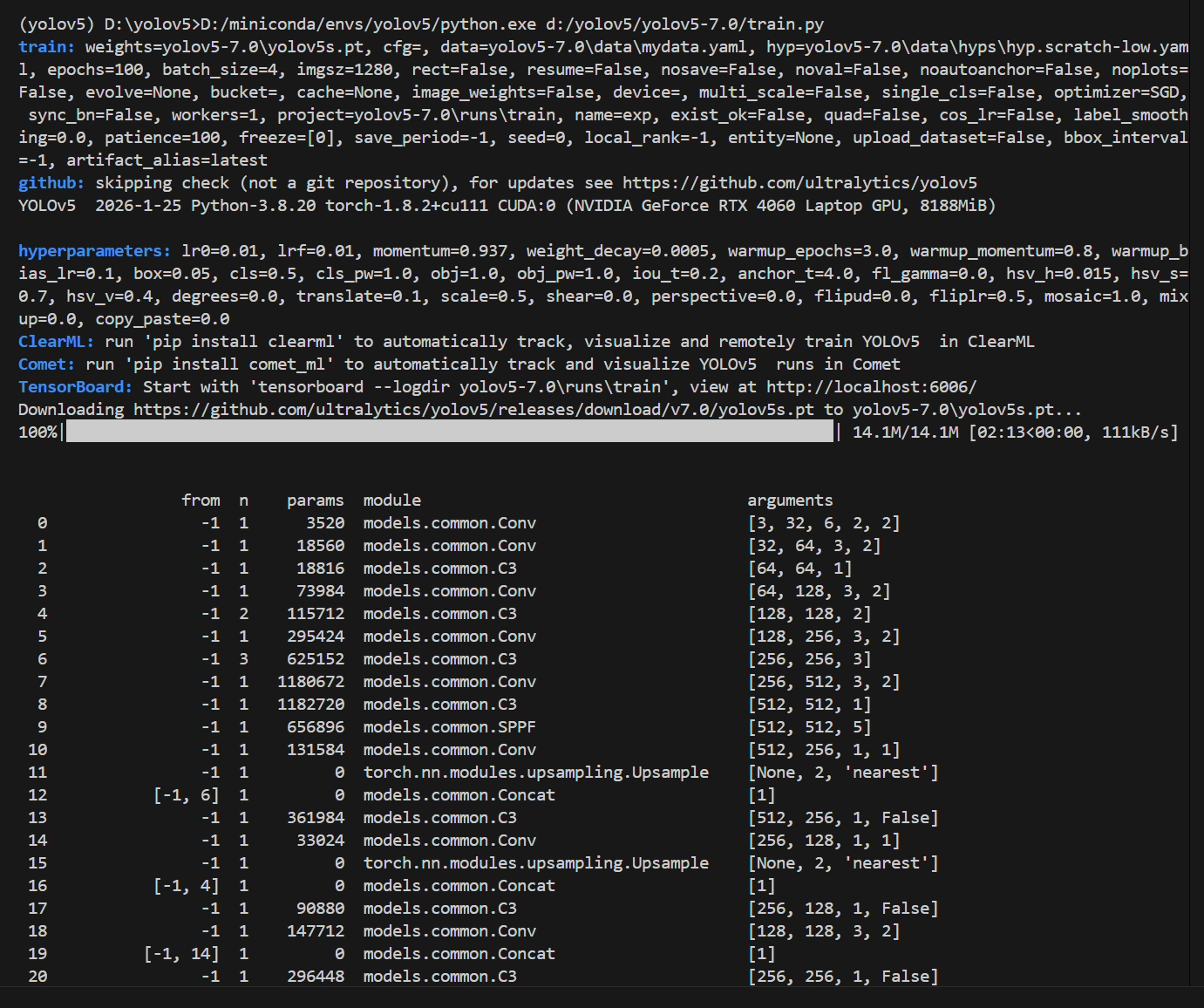Click params value 147712 in layer 18
This screenshot has width=1204, height=1008.
pyautogui.click(x=316, y=931)
